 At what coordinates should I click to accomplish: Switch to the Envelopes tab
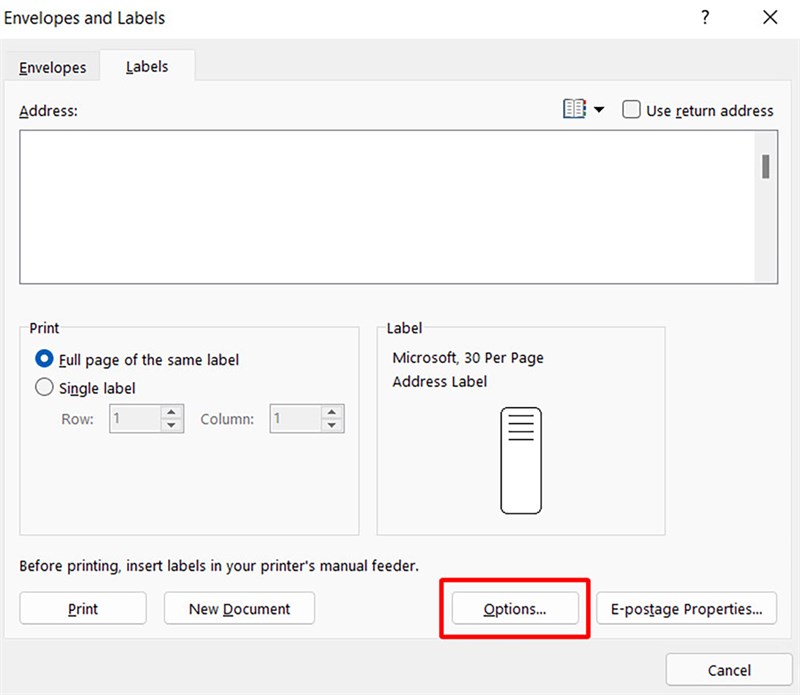tap(53, 68)
